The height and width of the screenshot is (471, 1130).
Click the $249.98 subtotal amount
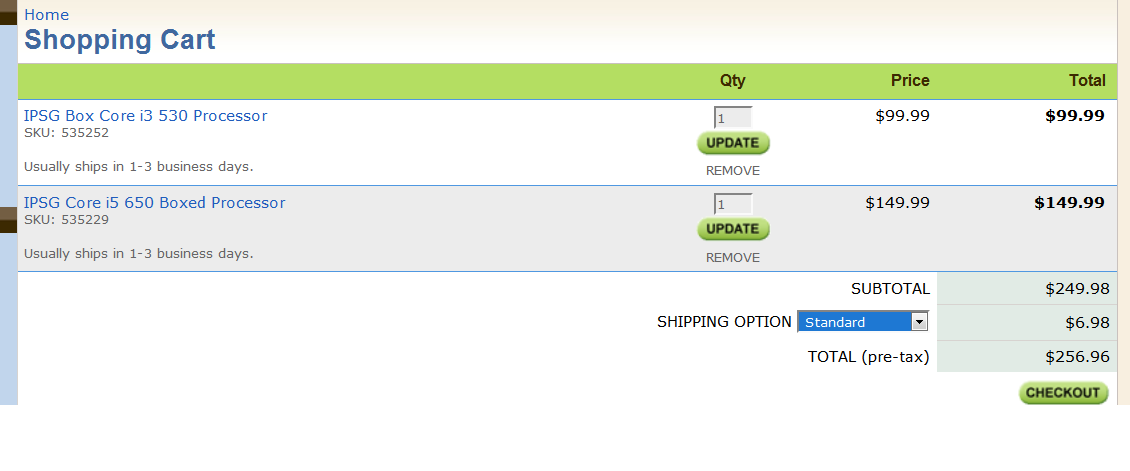pyautogui.click(x=1077, y=289)
